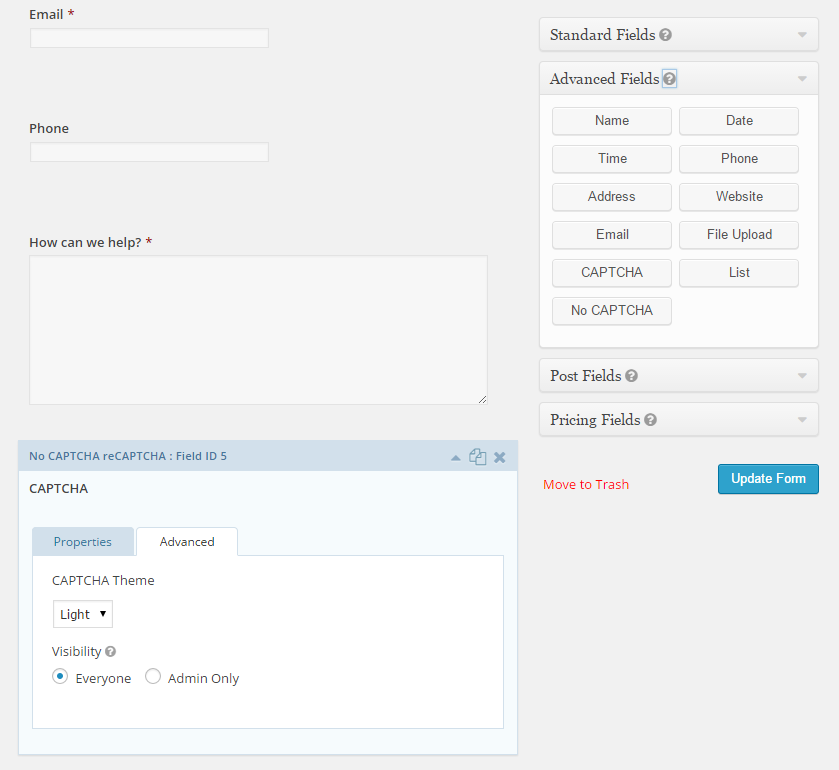The height and width of the screenshot is (770, 839).
Task: Show the Post Fields help tooltip
Action: click(x=632, y=376)
